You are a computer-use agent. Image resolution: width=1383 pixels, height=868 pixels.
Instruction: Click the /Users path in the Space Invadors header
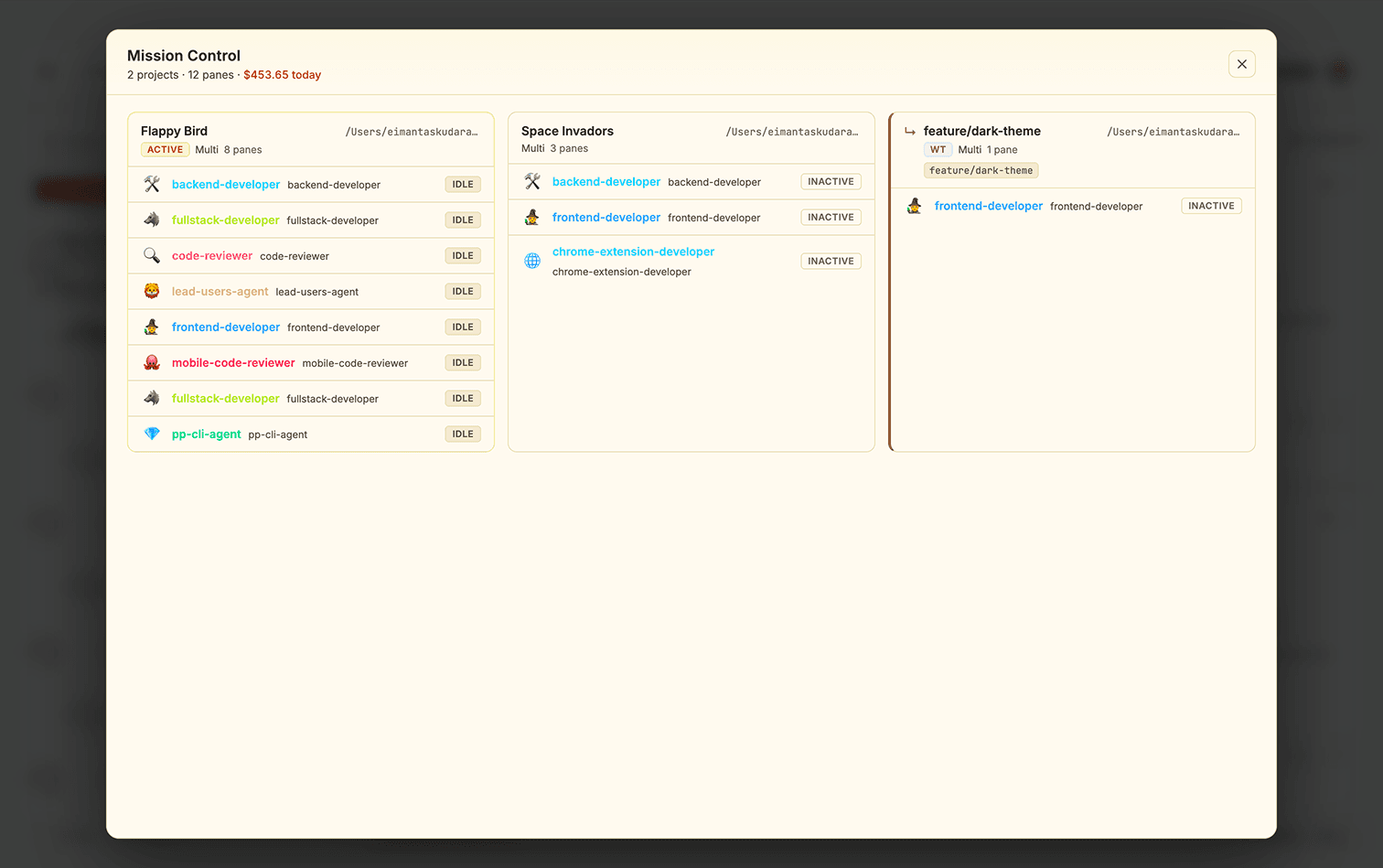pos(792,132)
